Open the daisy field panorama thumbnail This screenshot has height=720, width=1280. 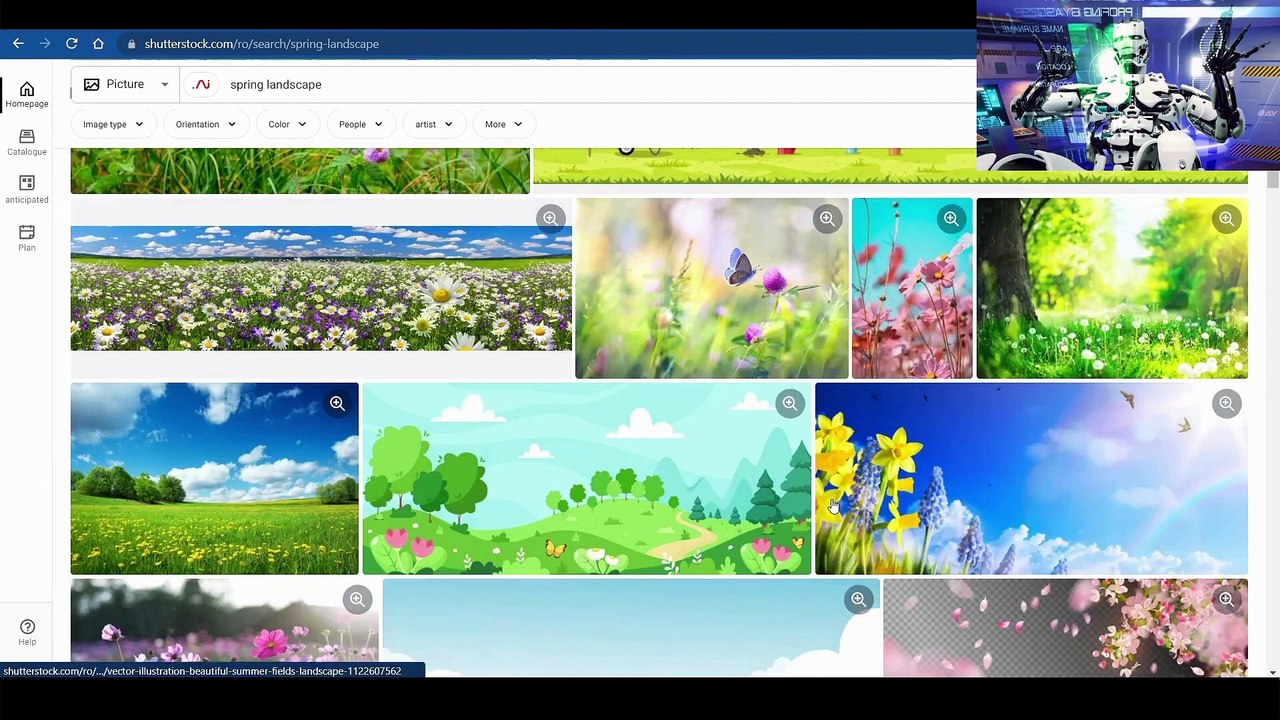click(x=321, y=288)
